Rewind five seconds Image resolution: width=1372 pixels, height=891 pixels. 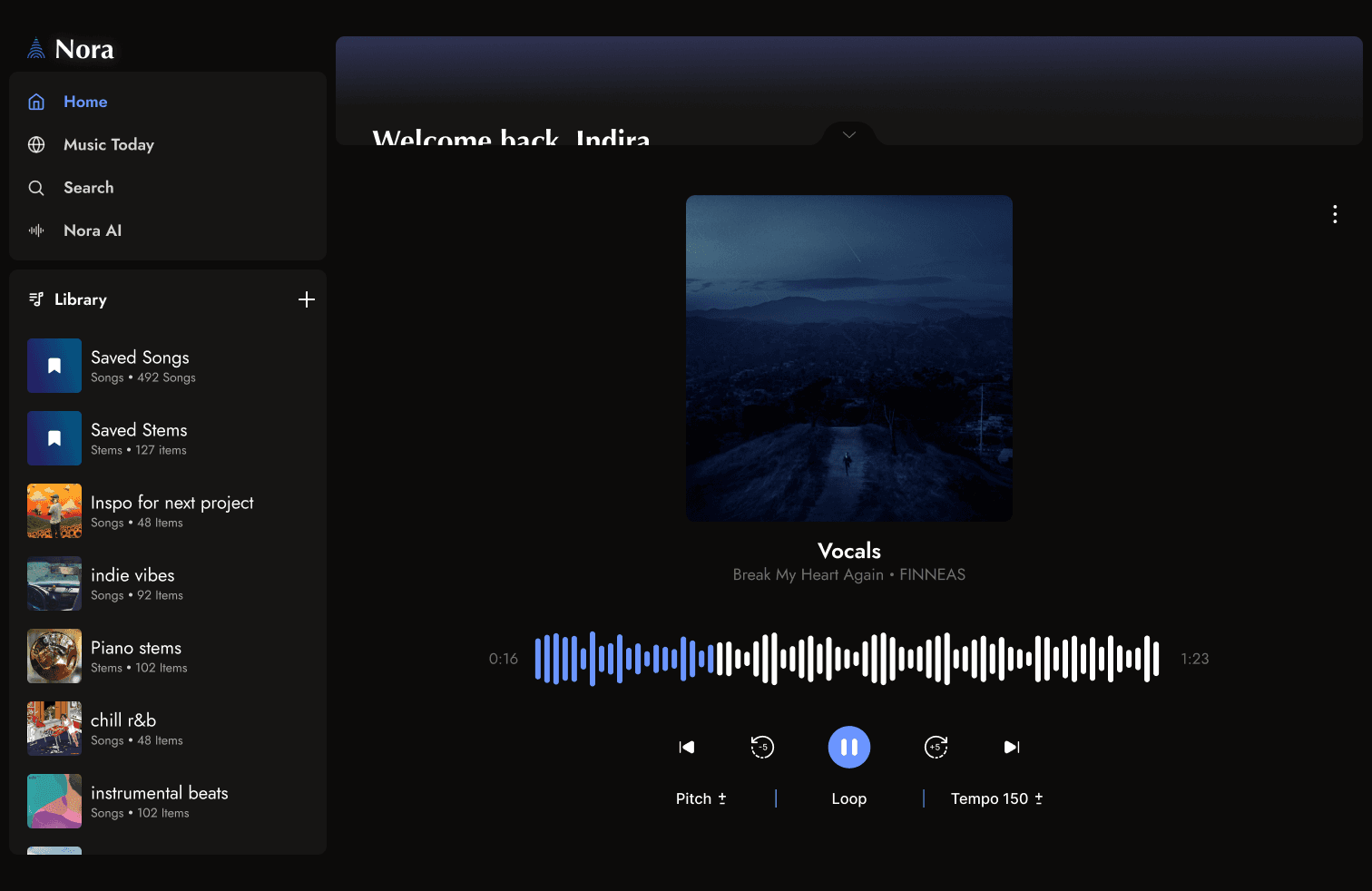click(762, 747)
